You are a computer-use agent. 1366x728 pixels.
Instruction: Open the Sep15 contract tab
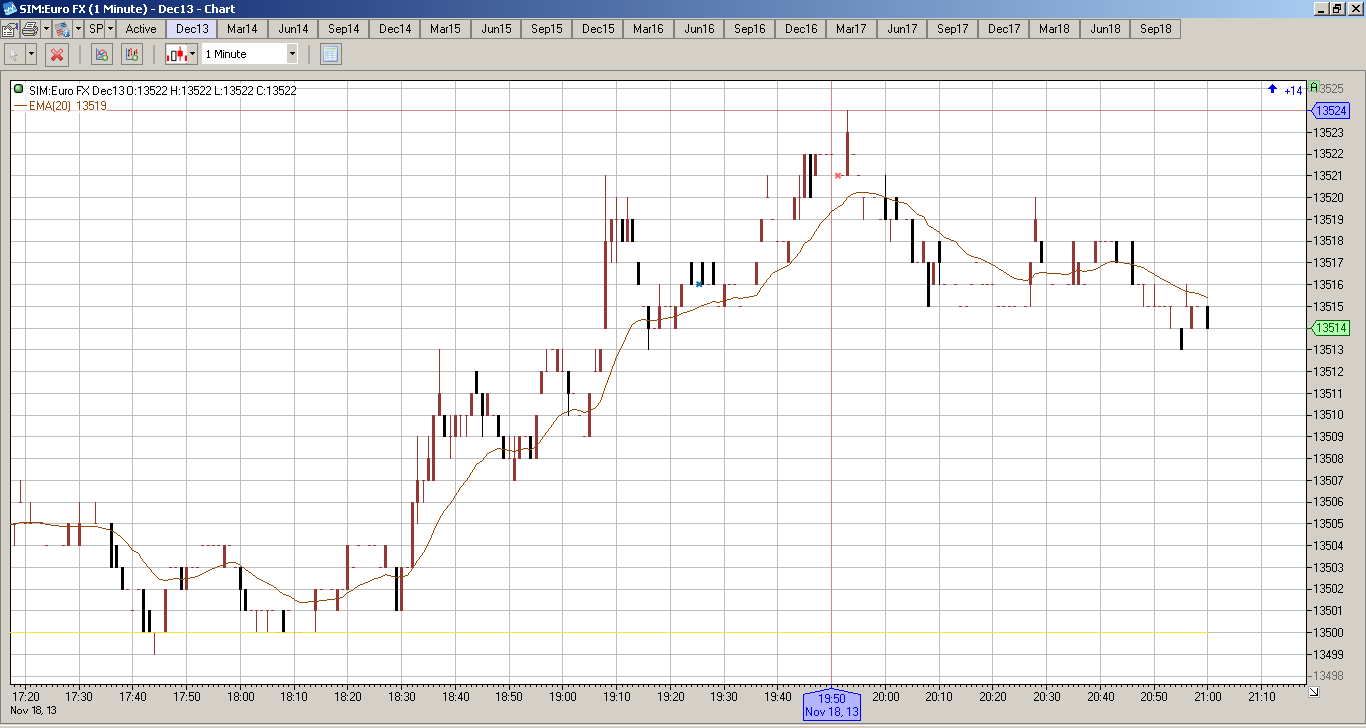(x=547, y=29)
